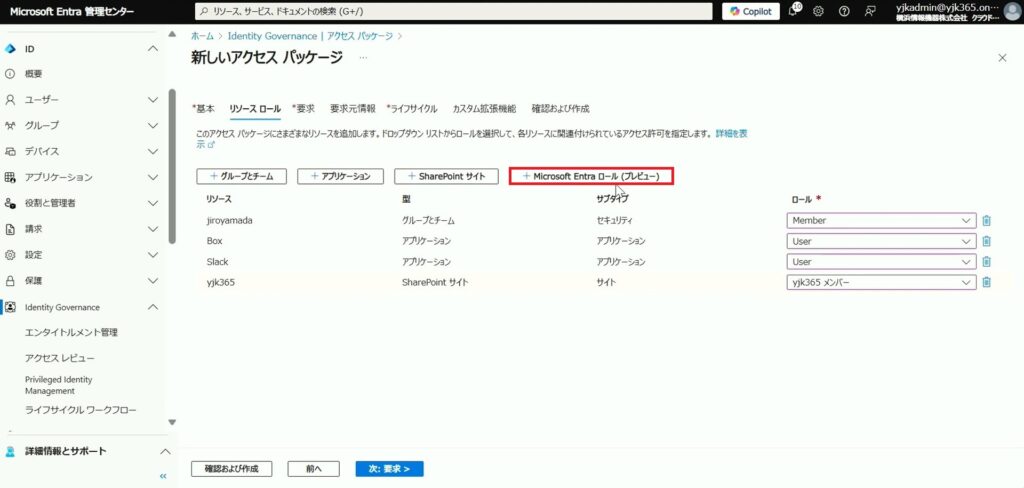Screen dimensions: 1024x488
Task: Close the new access package pane
Action: point(1002,58)
